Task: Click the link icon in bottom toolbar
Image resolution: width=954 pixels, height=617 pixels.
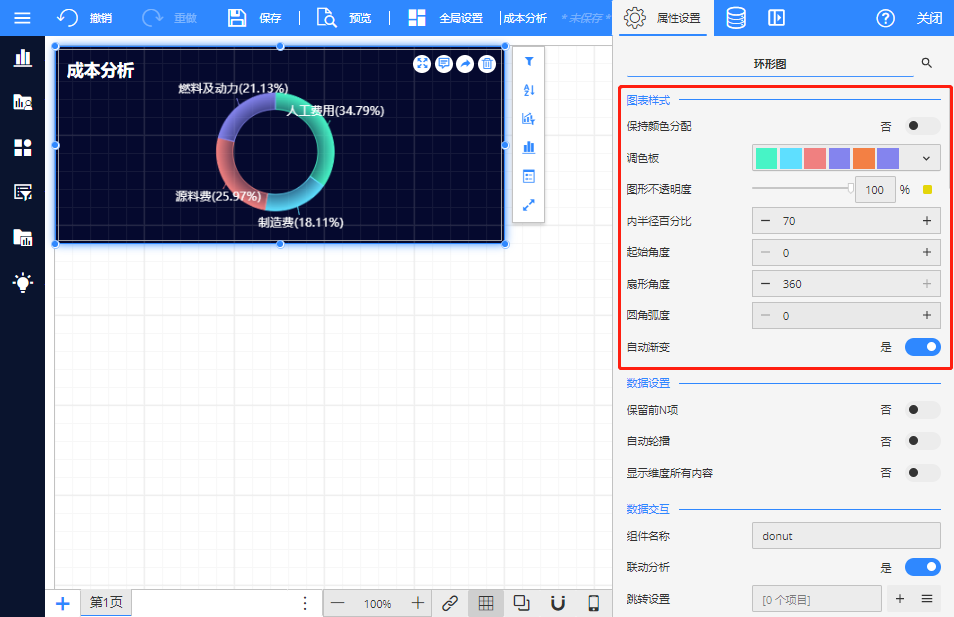Action: pyautogui.click(x=450, y=603)
